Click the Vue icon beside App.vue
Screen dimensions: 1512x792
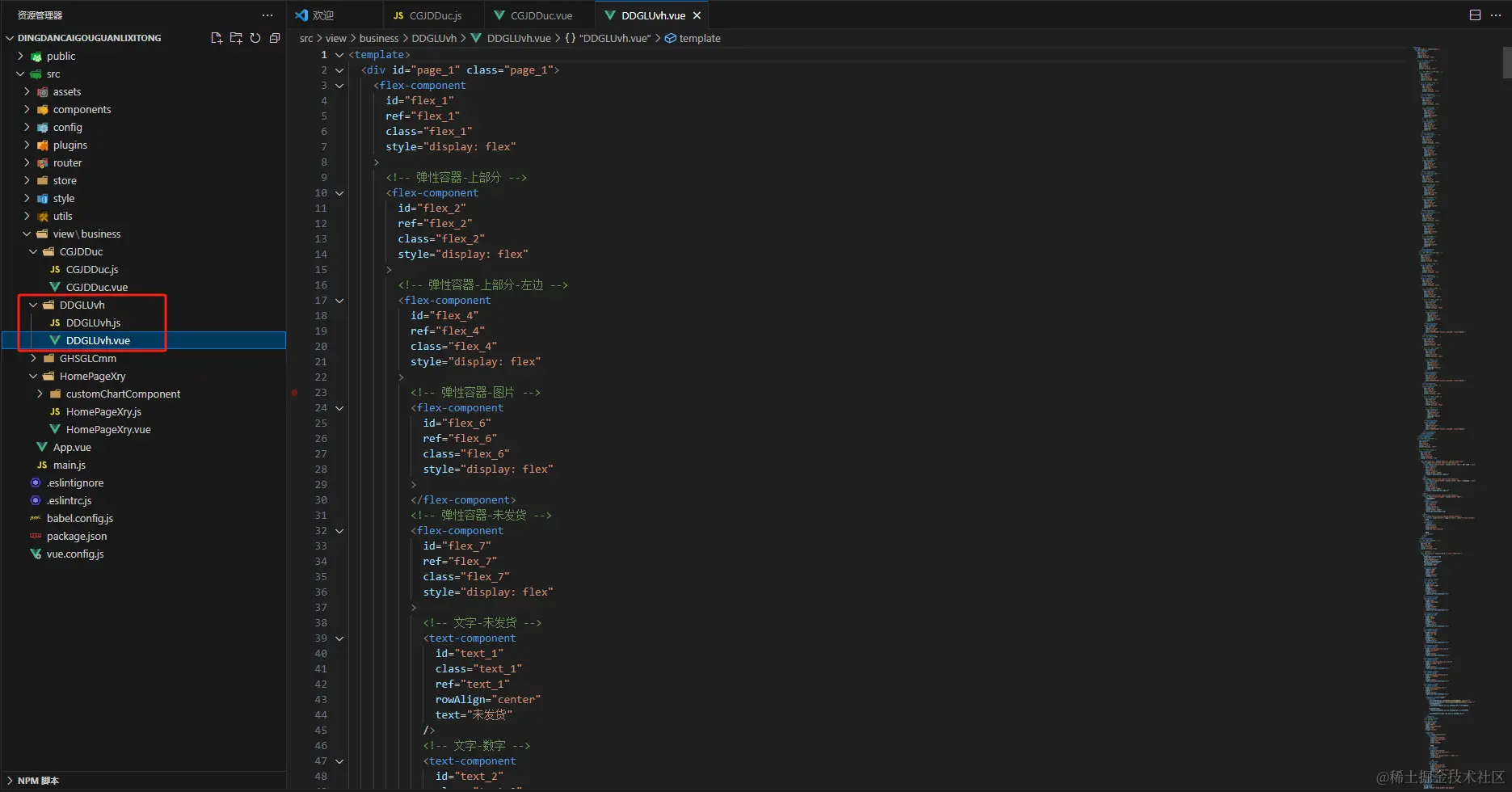click(42, 447)
